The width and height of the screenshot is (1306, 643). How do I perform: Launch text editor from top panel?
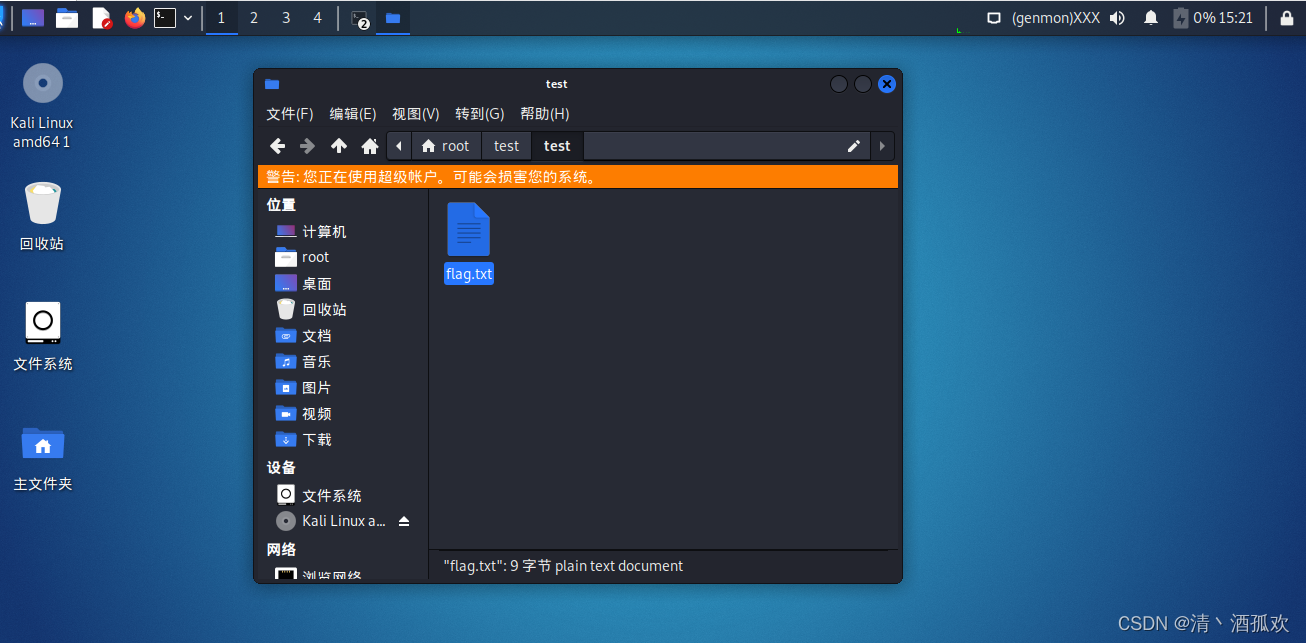(101, 18)
